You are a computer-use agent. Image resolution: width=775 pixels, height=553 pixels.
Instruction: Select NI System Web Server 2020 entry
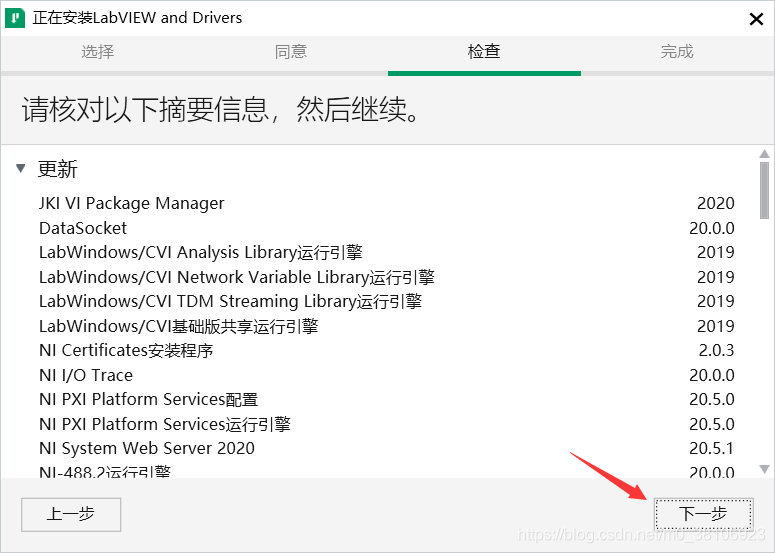click(387, 448)
